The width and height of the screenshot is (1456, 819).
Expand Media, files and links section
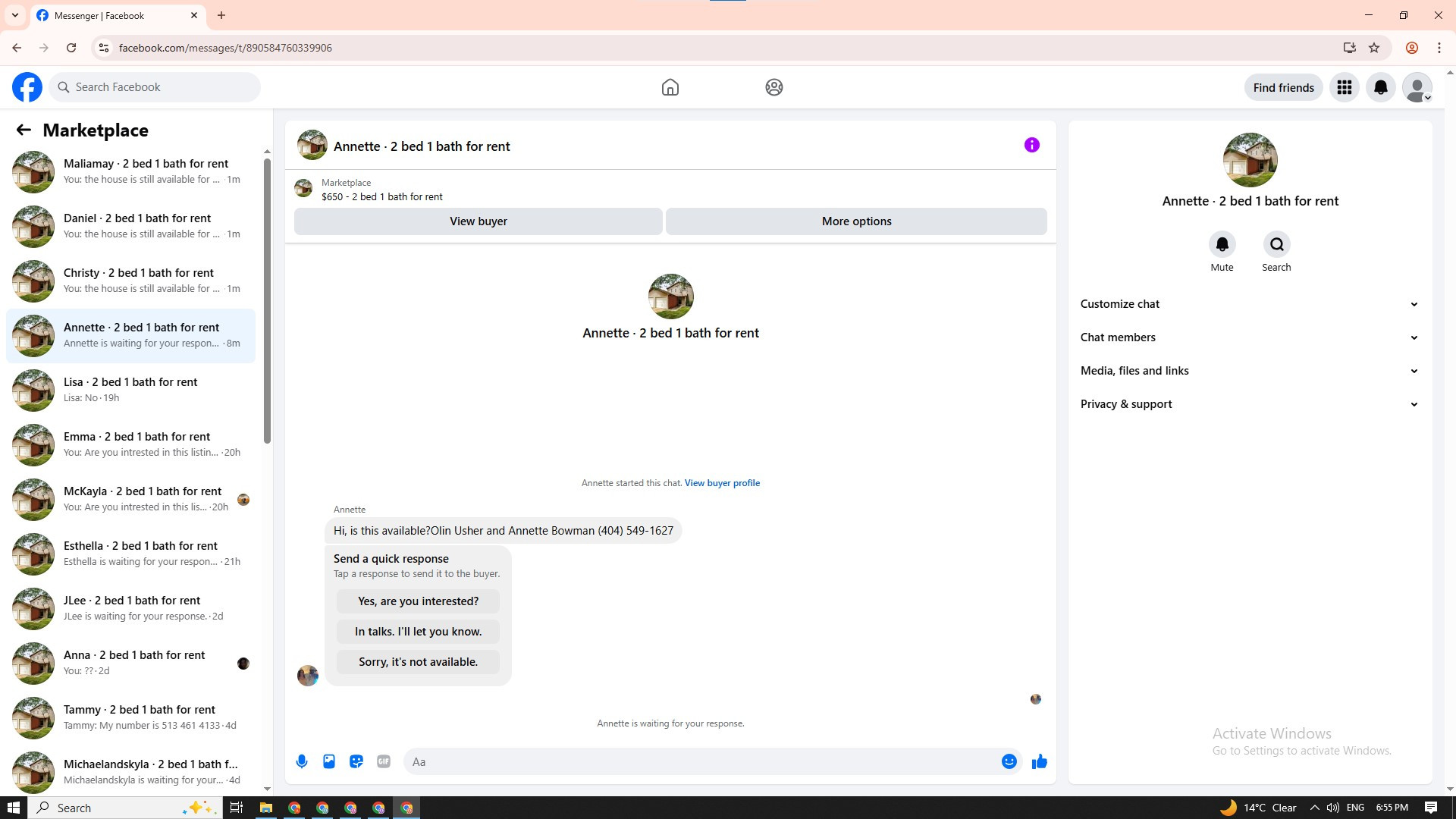(1249, 371)
